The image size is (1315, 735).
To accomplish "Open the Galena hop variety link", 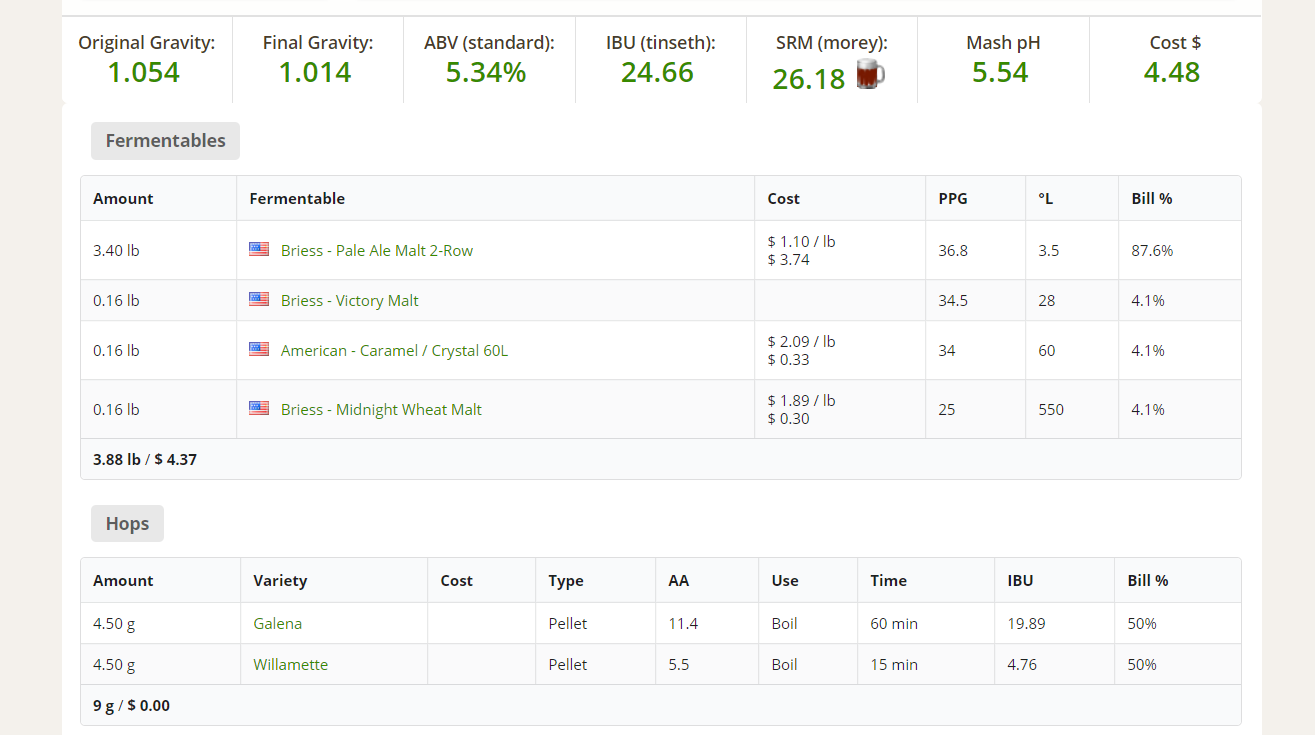I will pos(277,623).
